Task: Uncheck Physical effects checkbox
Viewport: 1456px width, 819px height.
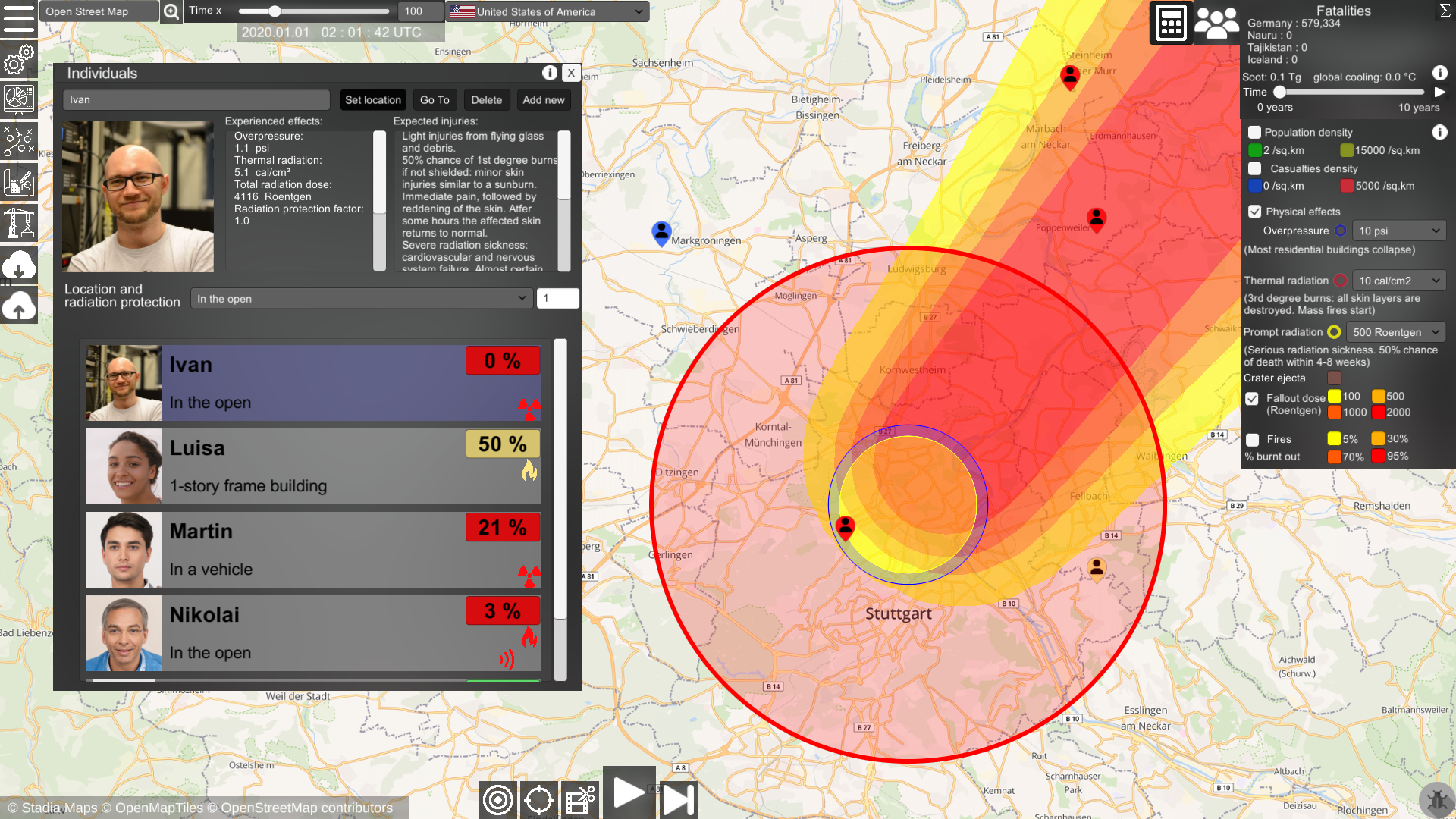Action: (1255, 212)
